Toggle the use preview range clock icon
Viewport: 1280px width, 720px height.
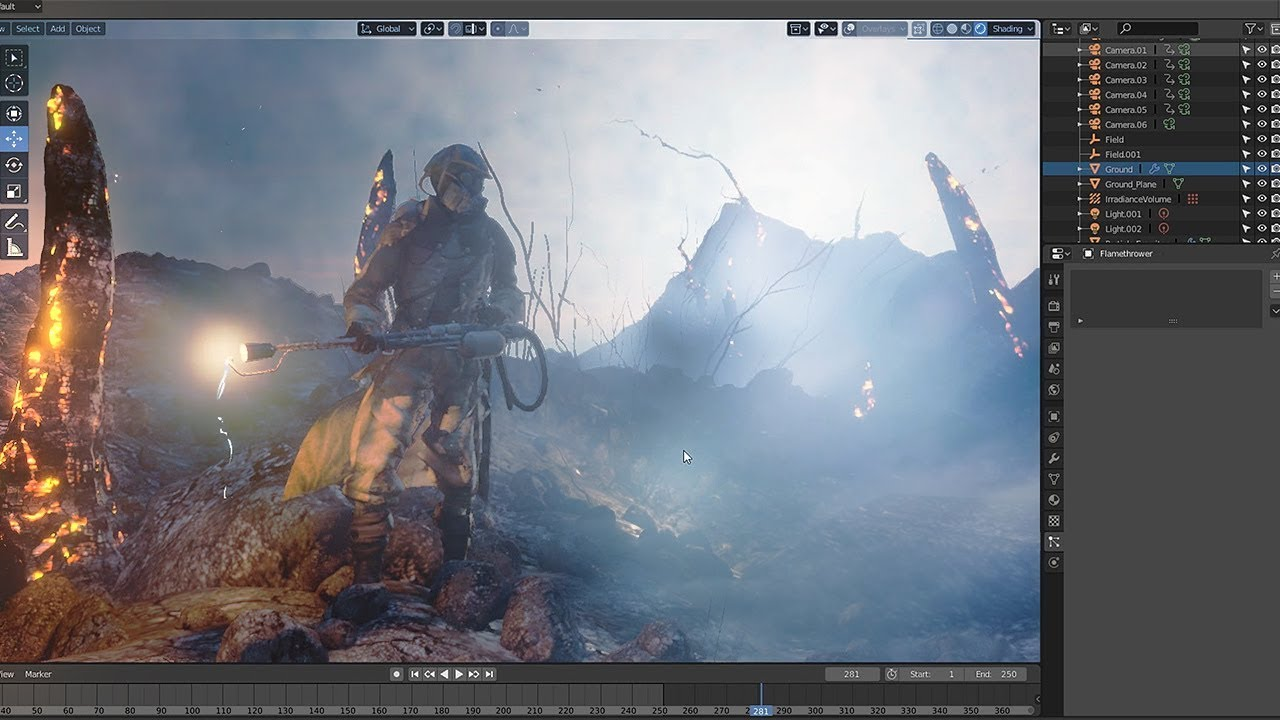click(891, 674)
